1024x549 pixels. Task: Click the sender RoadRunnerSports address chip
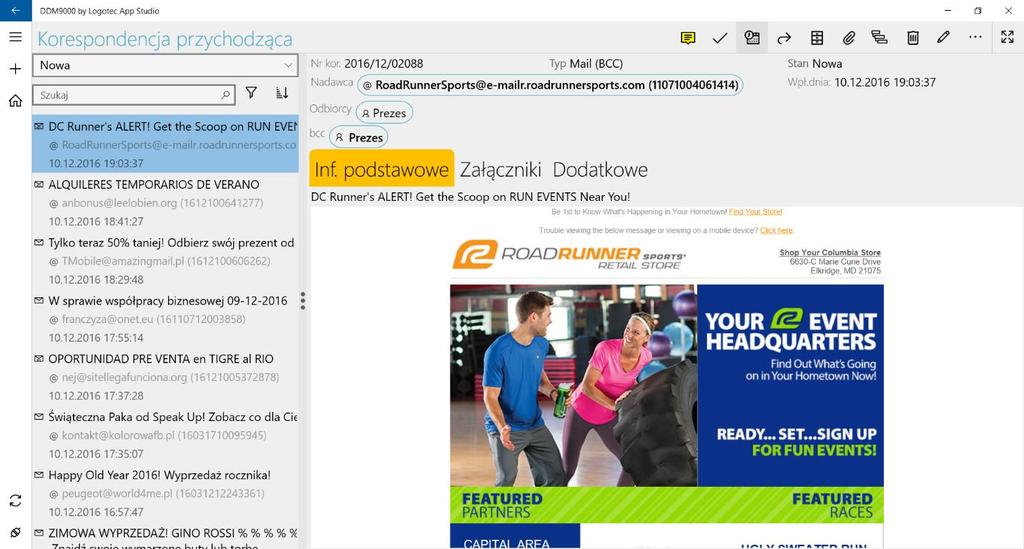(x=550, y=85)
